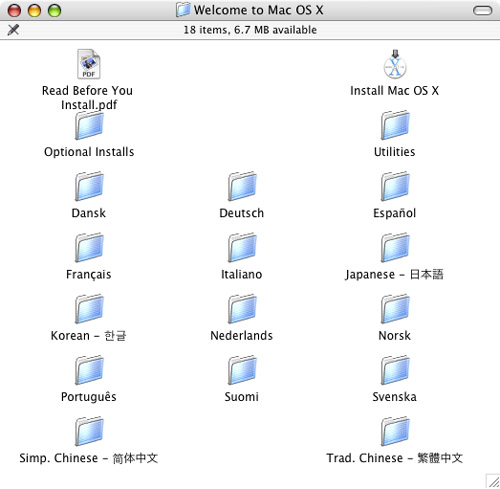Click the '18 items, 6.7 MB available' status text

pos(250,30)
